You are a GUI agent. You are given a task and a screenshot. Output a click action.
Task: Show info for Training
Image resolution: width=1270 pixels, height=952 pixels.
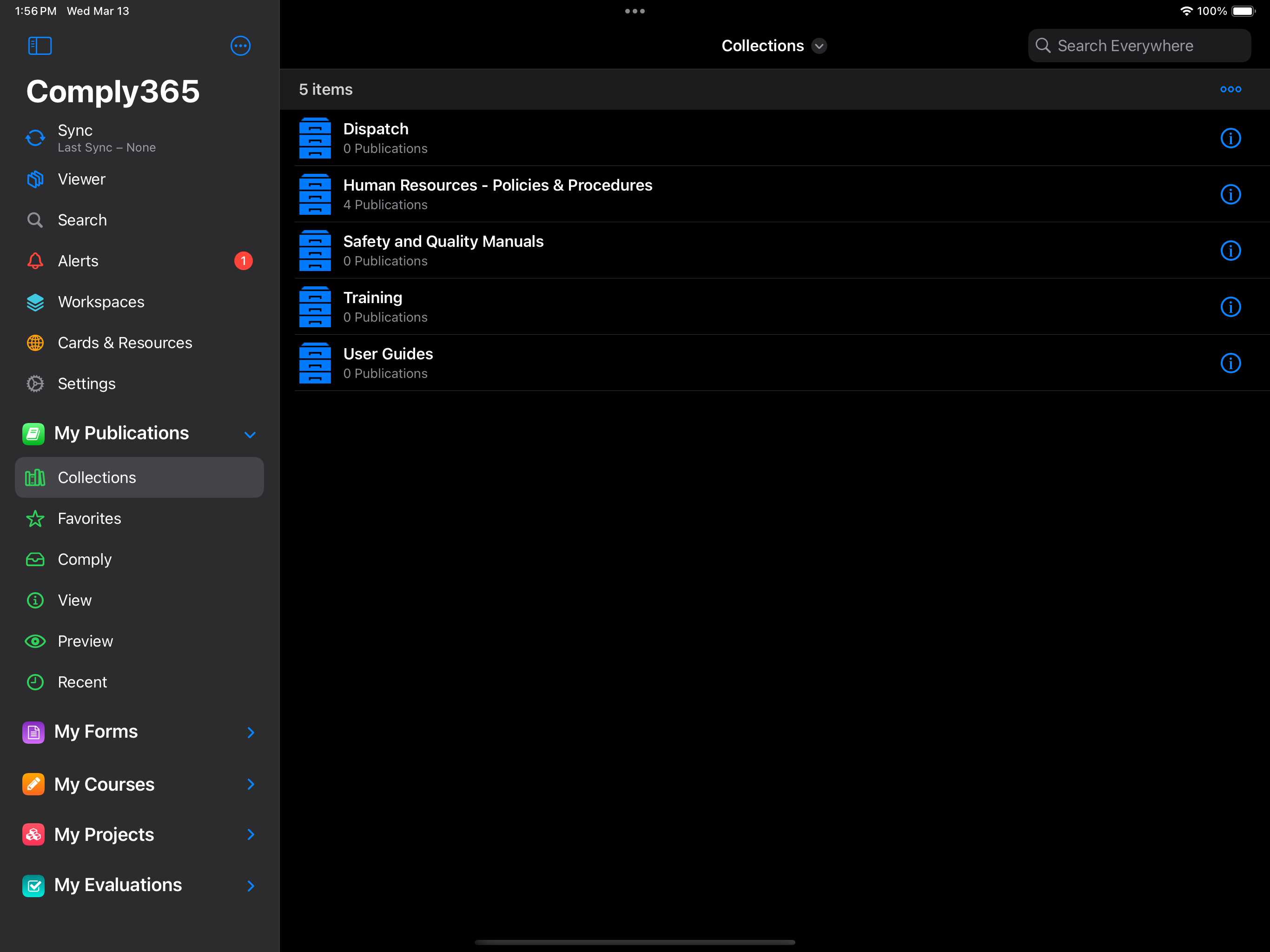tap(1230, 307)
